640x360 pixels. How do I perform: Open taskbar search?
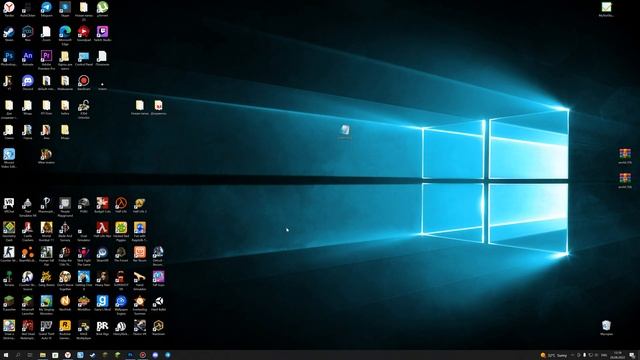point(18,355)
